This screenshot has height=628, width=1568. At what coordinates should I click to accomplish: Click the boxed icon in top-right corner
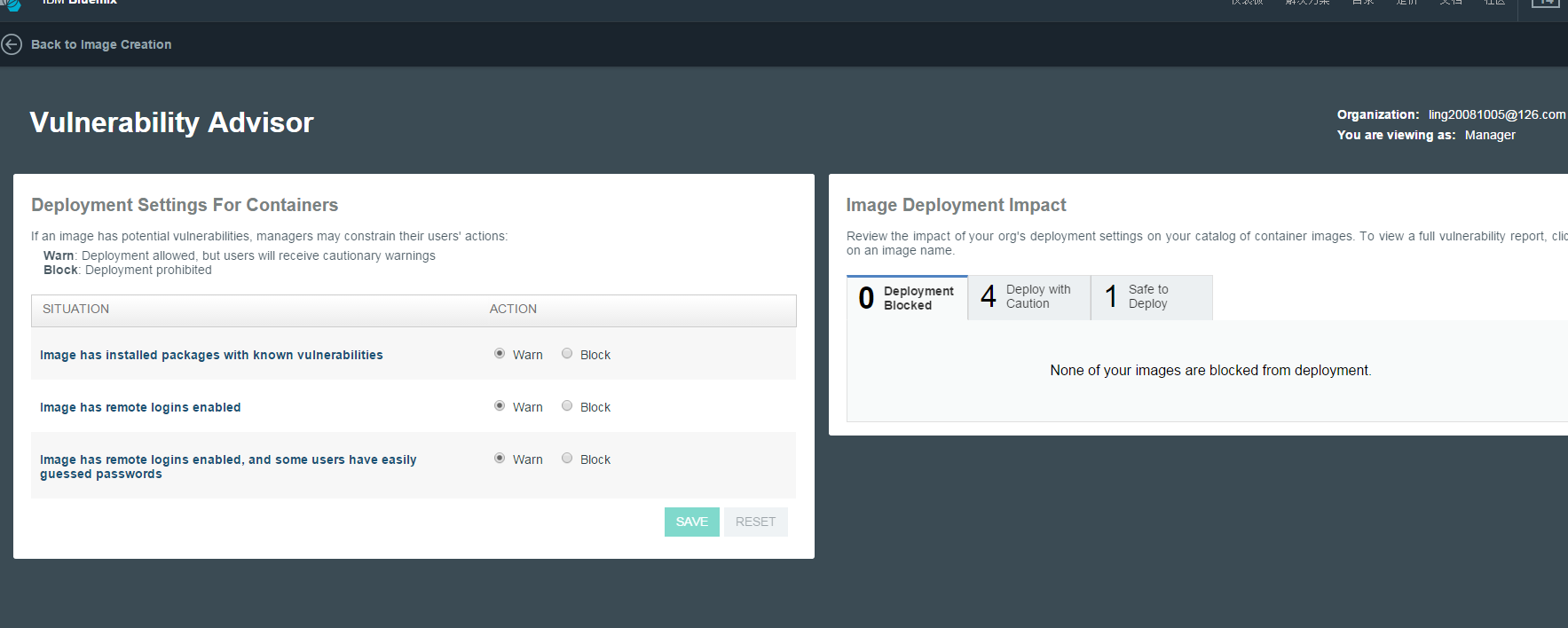(x=1545, y=4)
